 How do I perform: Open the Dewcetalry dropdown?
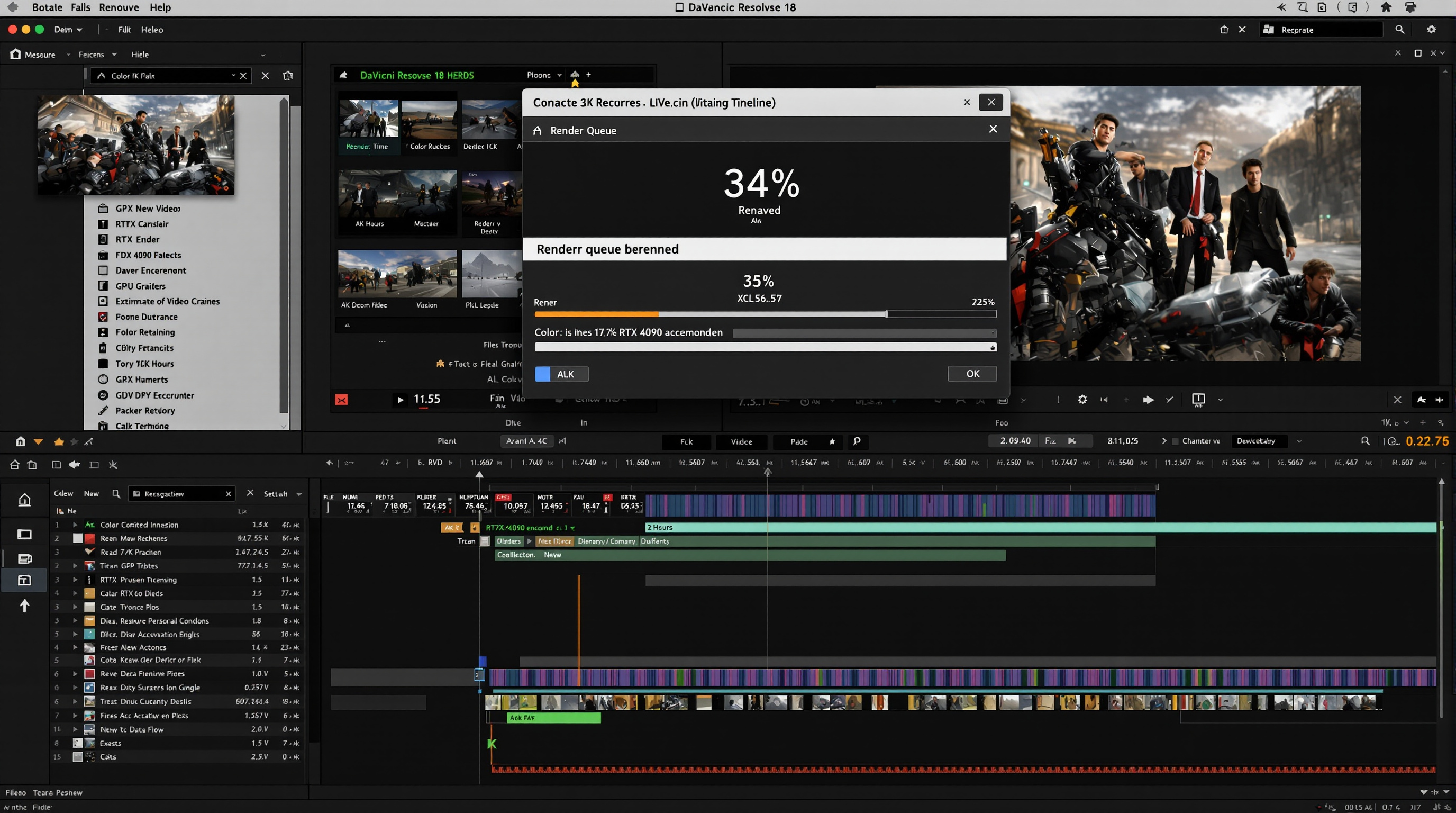[x=1268, y=441]
